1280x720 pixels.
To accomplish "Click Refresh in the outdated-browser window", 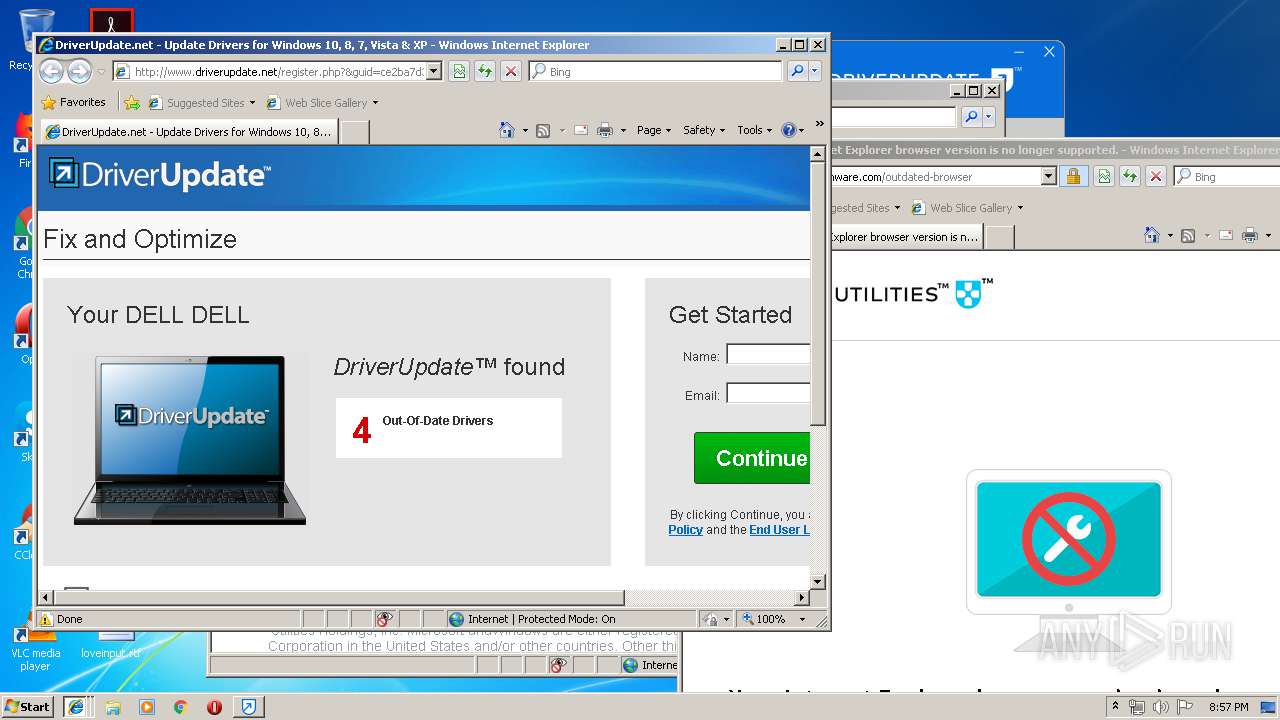I will pyautogui.click(x=1130, y=176).
